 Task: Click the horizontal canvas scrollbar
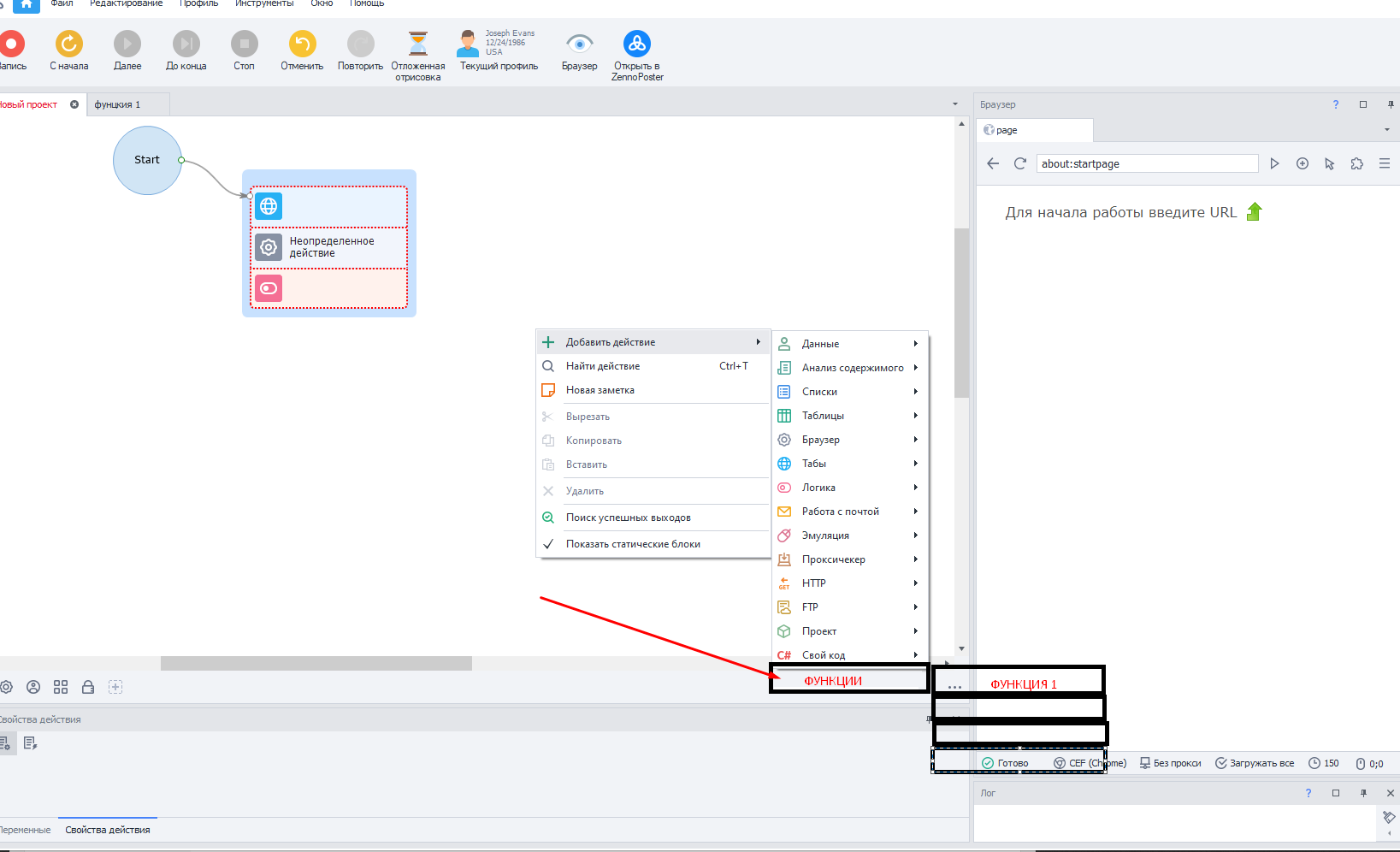pos(316,664)
